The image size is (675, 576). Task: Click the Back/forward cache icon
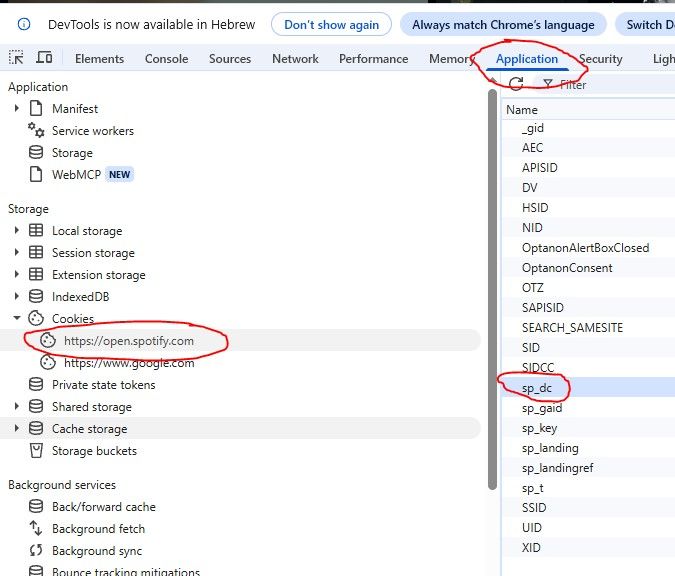tap(36, 507)
